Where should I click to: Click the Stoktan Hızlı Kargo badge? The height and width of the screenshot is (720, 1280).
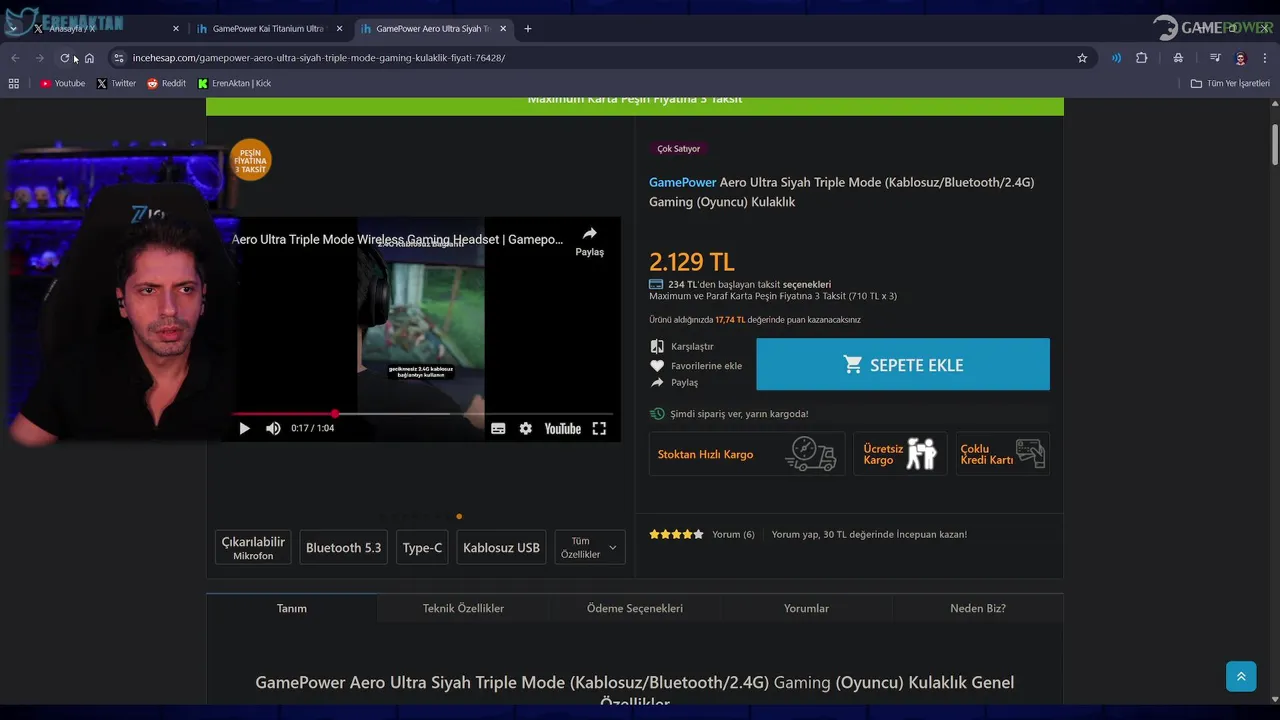pyautogui.click(x=747, y=454)
